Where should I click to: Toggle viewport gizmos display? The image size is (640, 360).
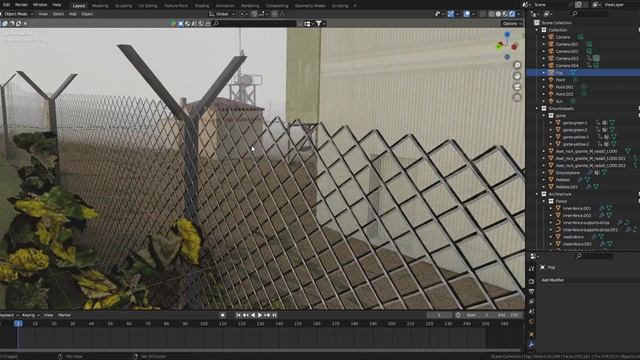pos(451,14)
